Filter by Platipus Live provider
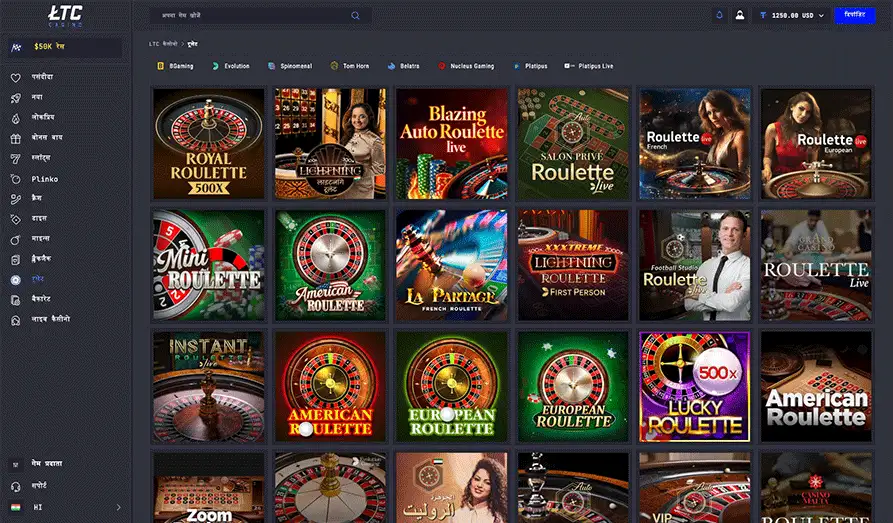 [x=588, y=66]
